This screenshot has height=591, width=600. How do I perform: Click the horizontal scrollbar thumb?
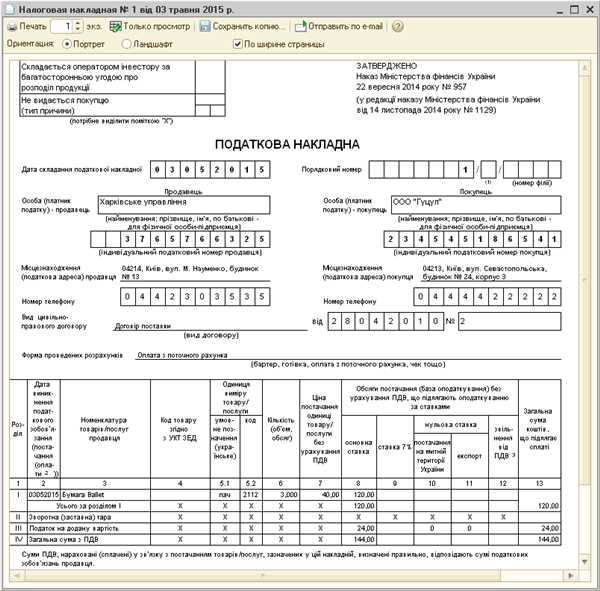coord(262,575)
